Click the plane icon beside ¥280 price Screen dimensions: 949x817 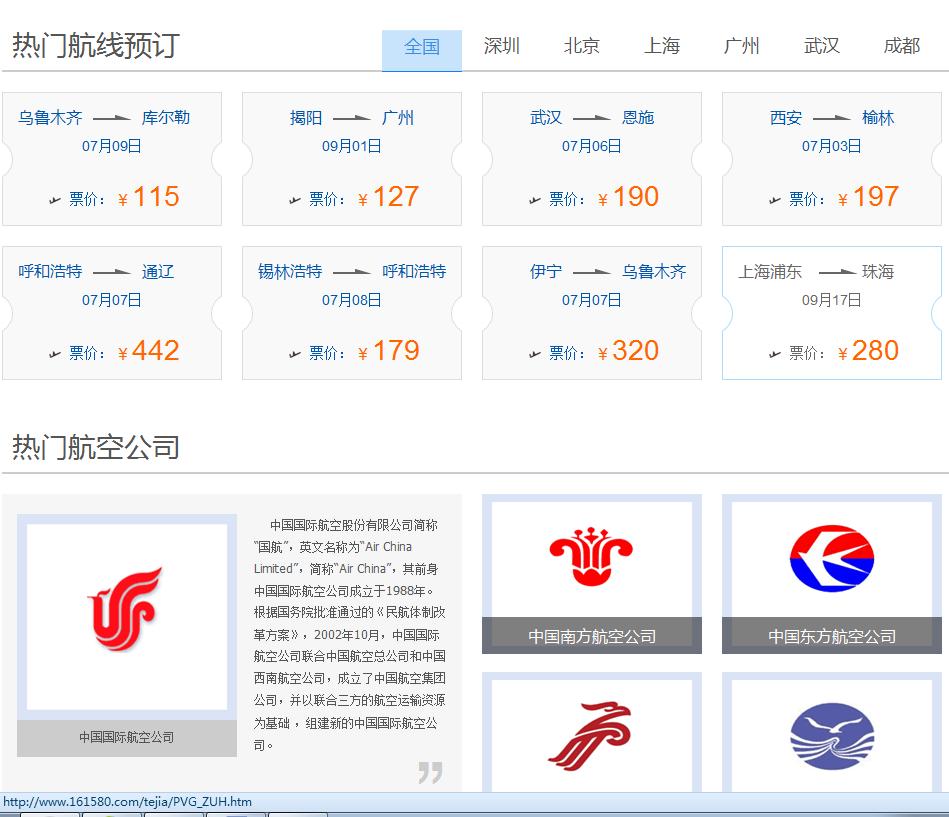pos(775,354)
